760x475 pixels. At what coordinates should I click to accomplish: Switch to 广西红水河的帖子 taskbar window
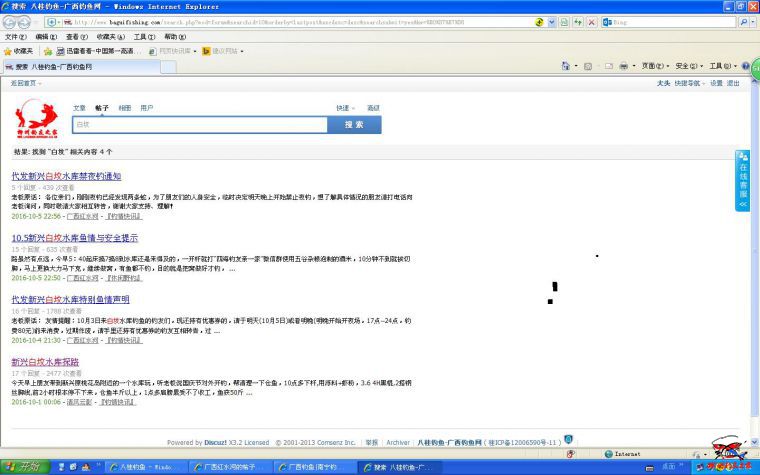tap(229, 467)
